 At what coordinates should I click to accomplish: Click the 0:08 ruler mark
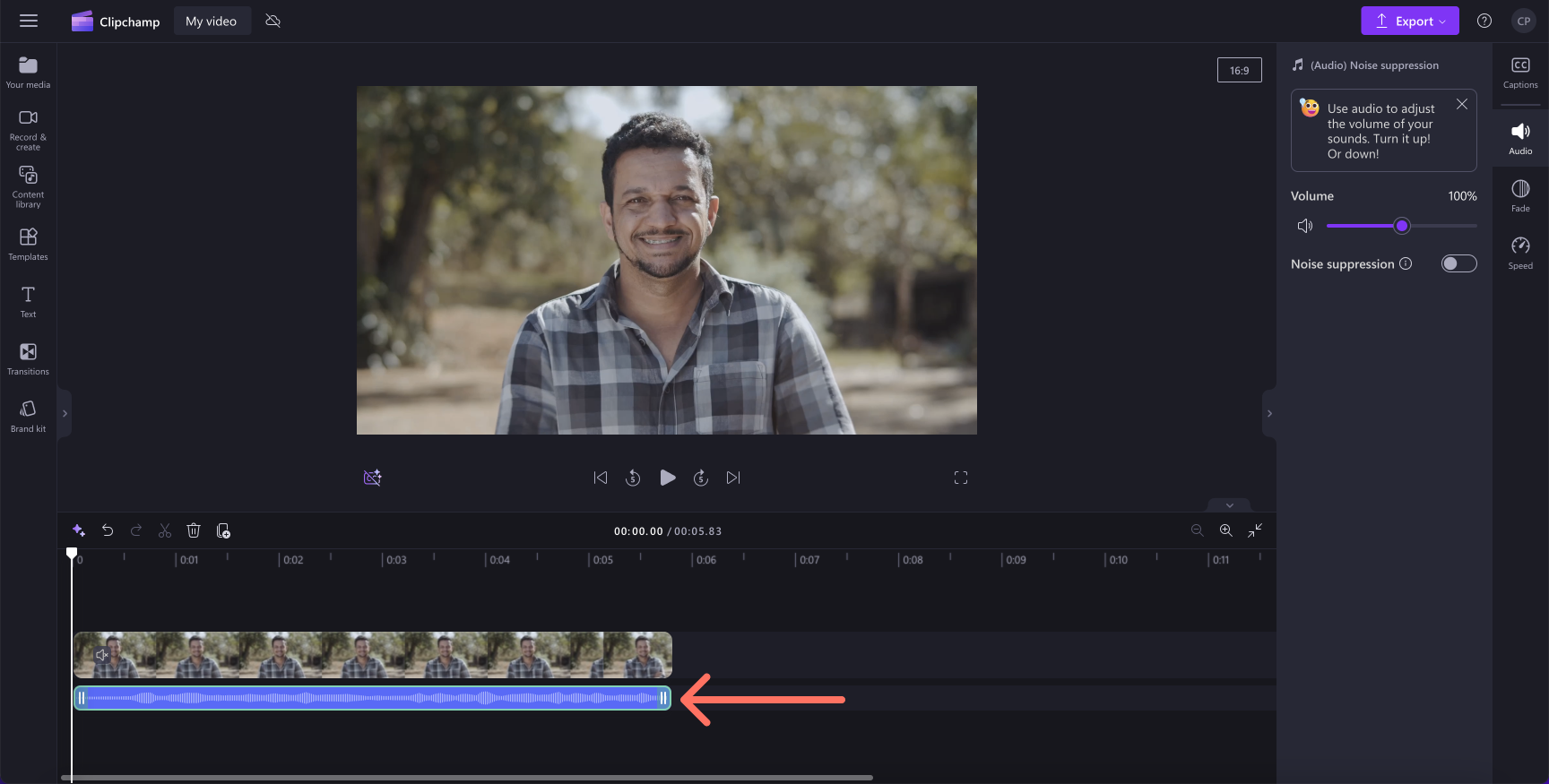coord(911,560)
